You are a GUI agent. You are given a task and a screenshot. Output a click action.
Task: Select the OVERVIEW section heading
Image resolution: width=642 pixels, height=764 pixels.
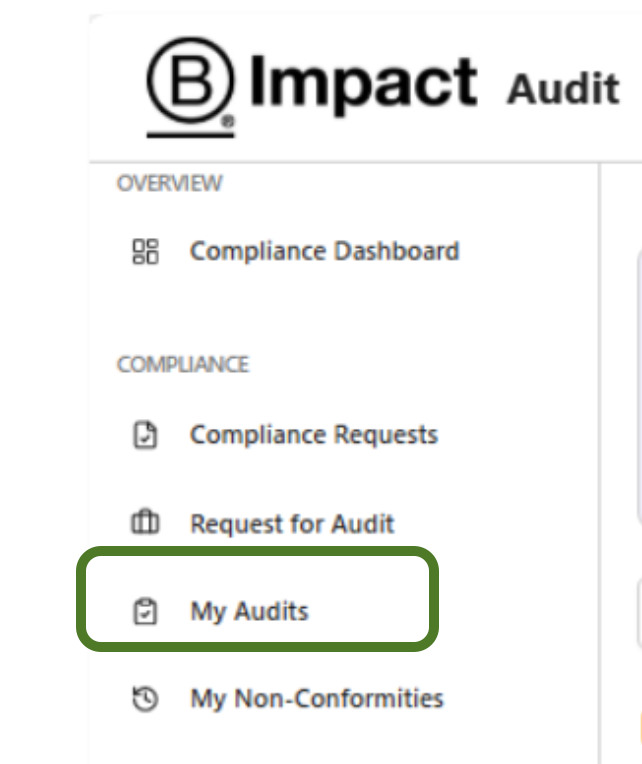pos(170,184)
